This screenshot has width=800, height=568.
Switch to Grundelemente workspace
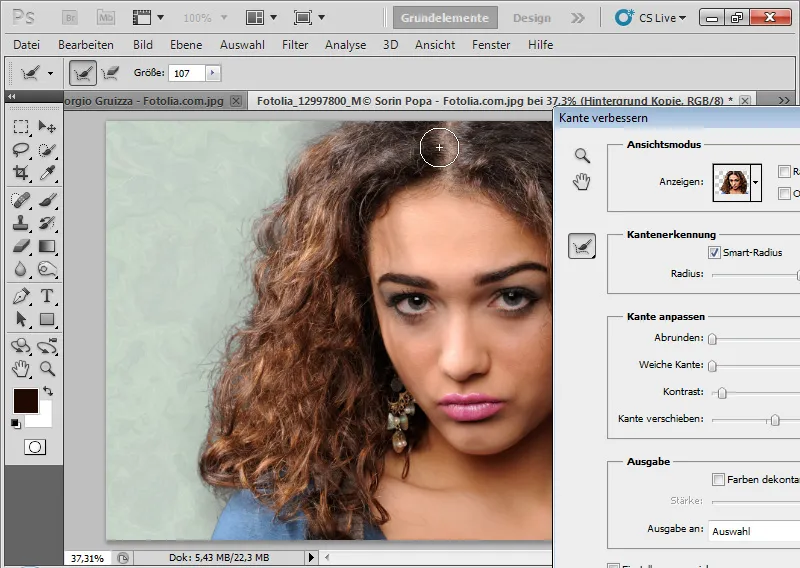[x=445, y=18]
